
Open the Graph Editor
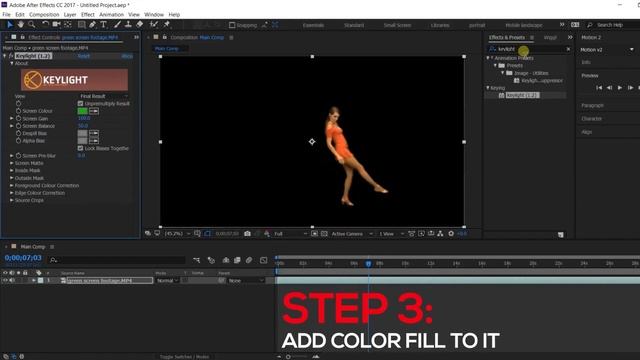click(264, 260)
